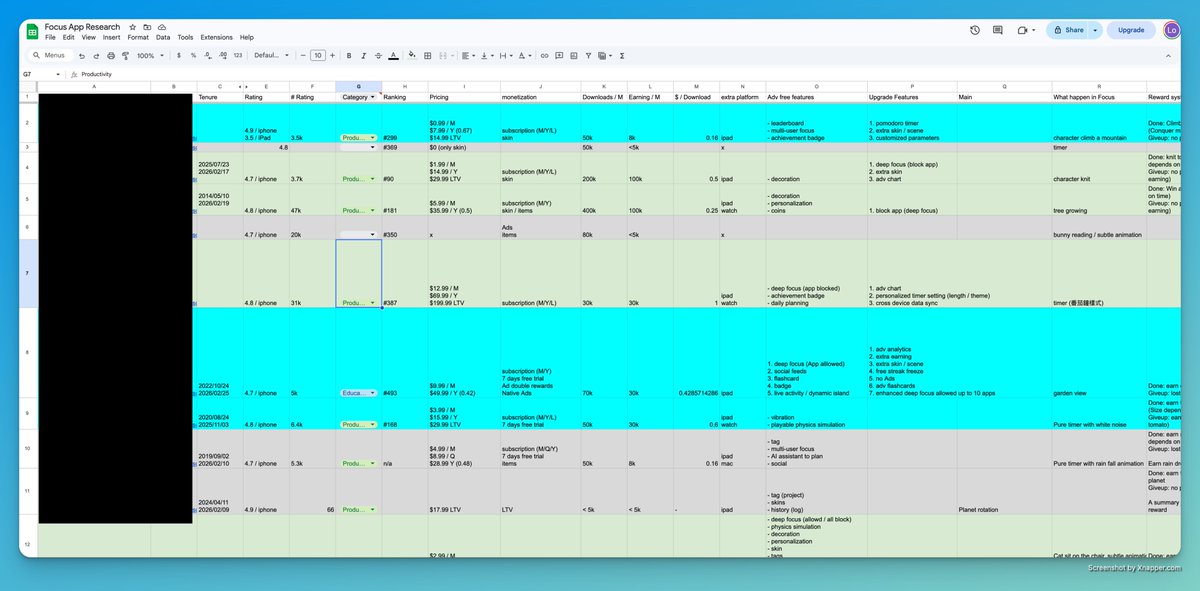
Task: Click the font size field
Action: click(318, 55)
